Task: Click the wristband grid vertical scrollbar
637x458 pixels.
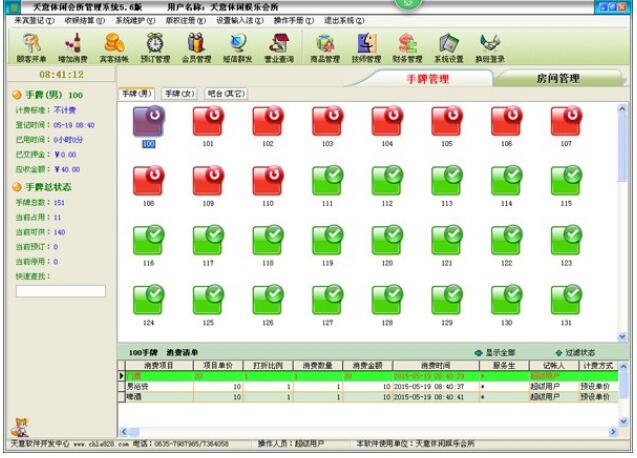Action: pyautogui.click(x=622, y=149)
